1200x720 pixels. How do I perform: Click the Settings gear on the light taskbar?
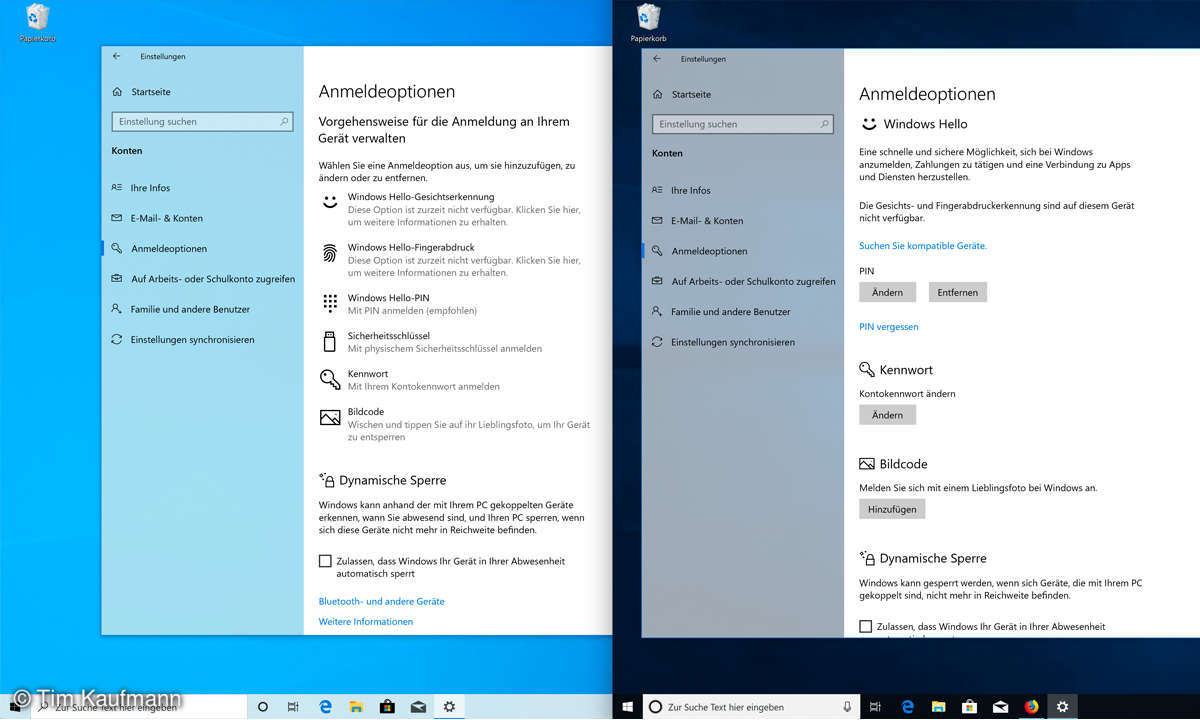(x=449, y=707)
